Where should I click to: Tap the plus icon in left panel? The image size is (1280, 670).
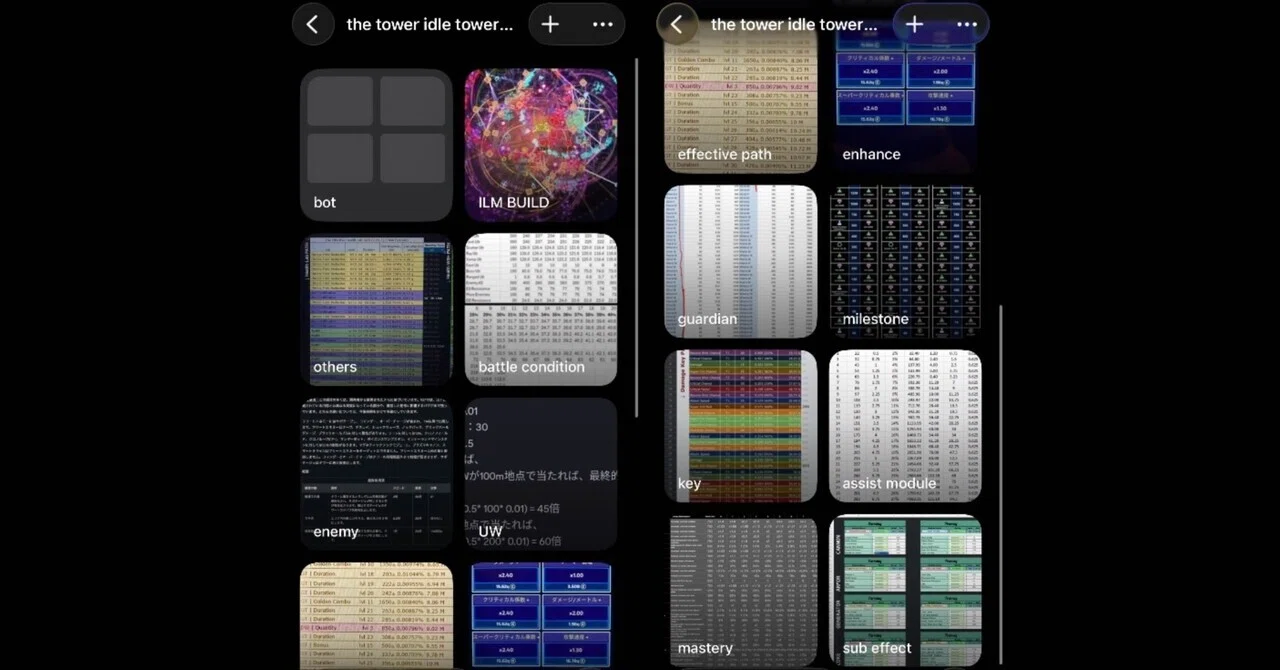(550, 24)
